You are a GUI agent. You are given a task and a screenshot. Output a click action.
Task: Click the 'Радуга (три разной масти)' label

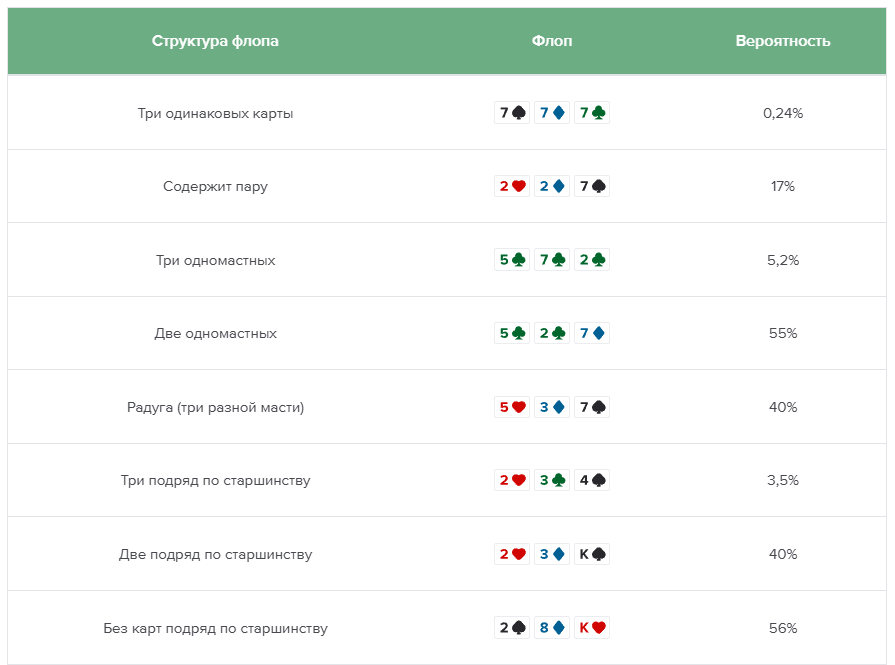[x=215, y=407]
